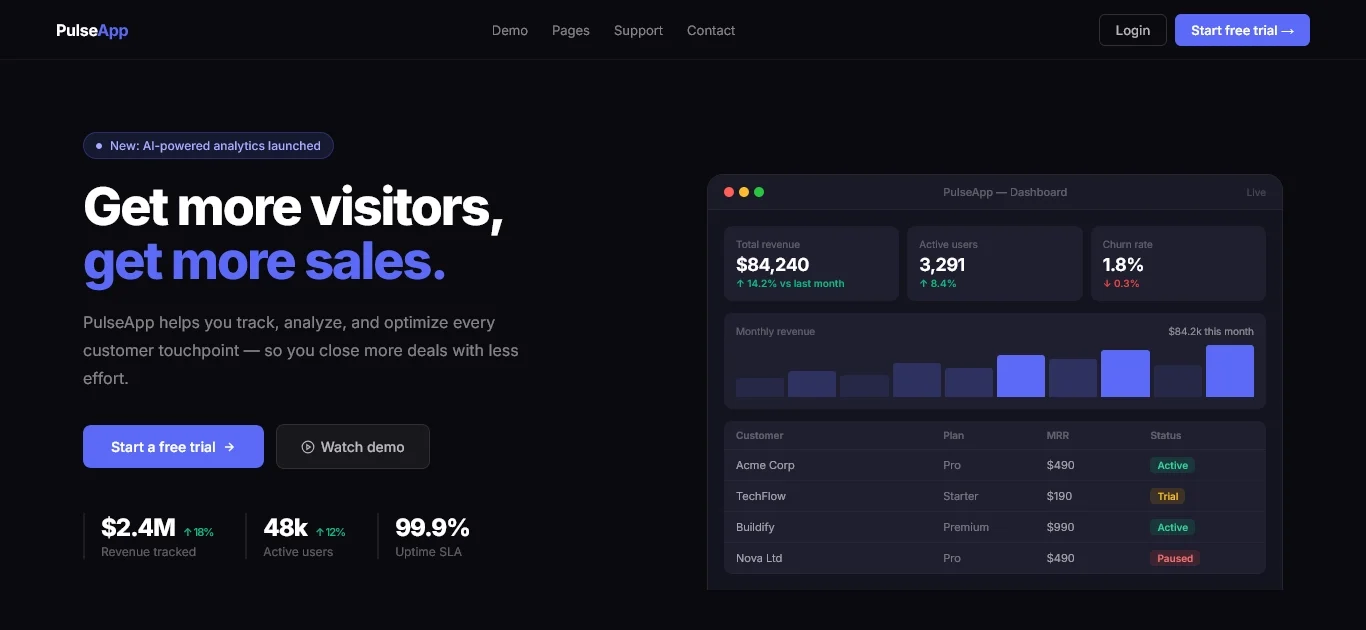Click the Paused badge for Nova Ltd
The image size is (1366, 630).
[1175, 558]
